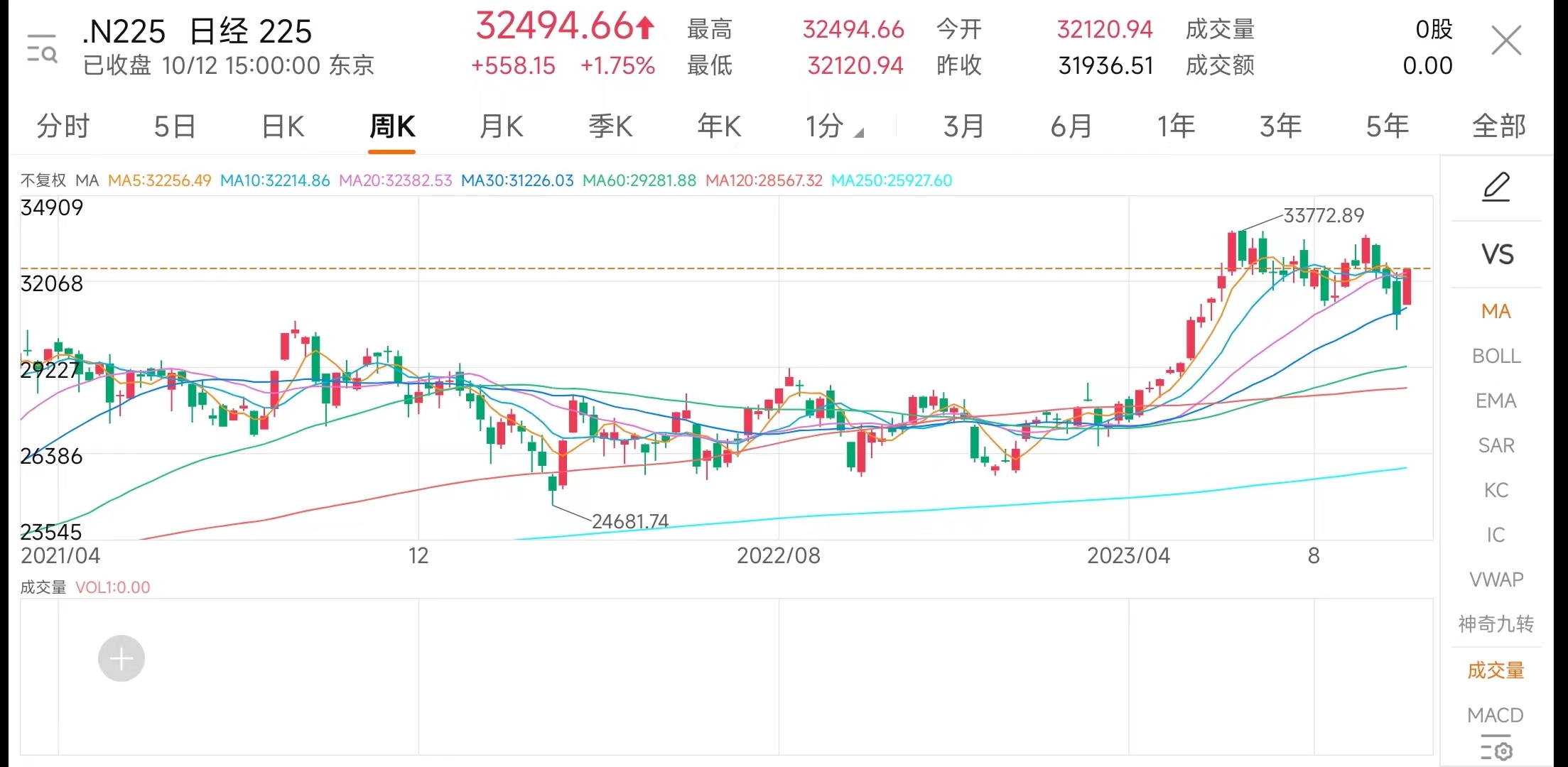1568x767 pixels.
Task: Click the MA250 cyan legend label
Action: tap(891, 180)
